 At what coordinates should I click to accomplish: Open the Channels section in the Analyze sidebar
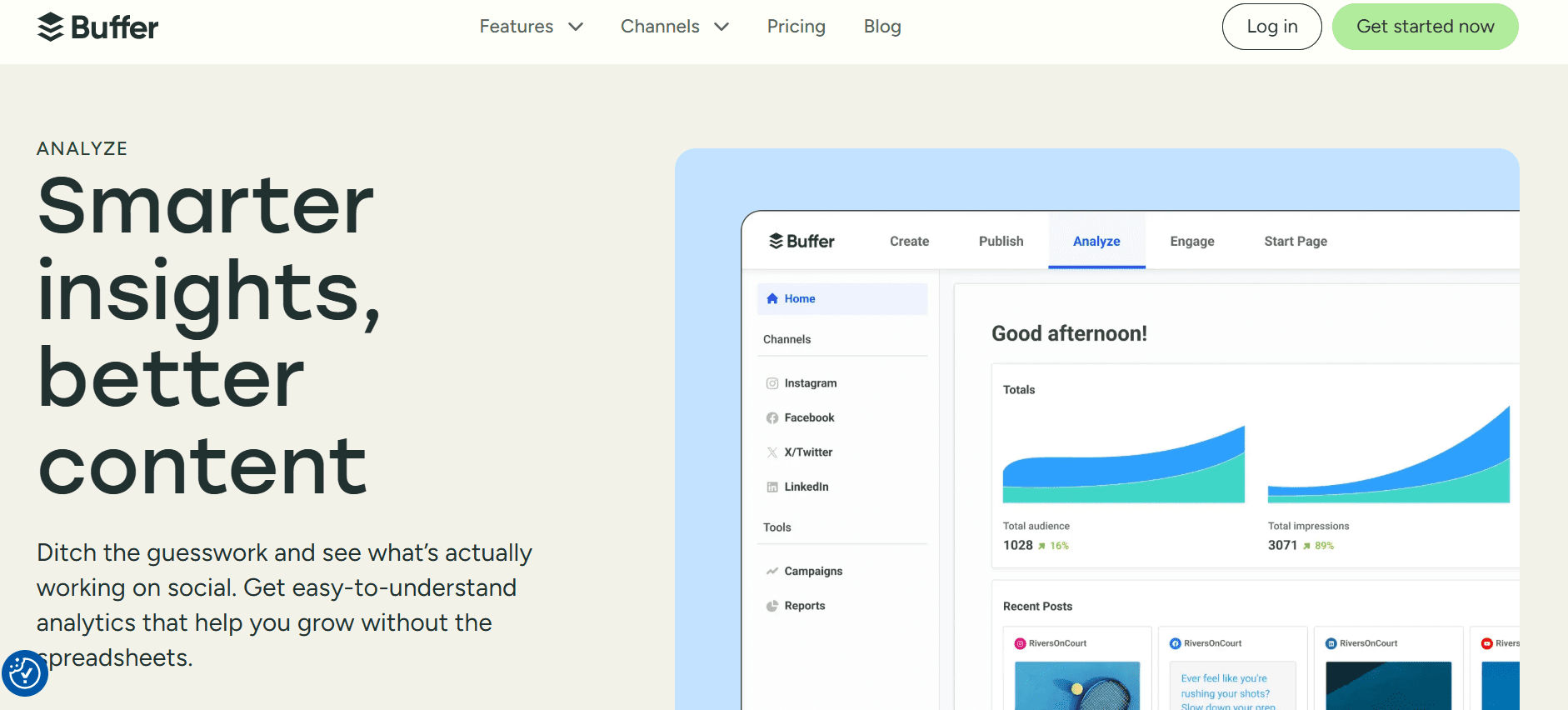click(786, 339)
